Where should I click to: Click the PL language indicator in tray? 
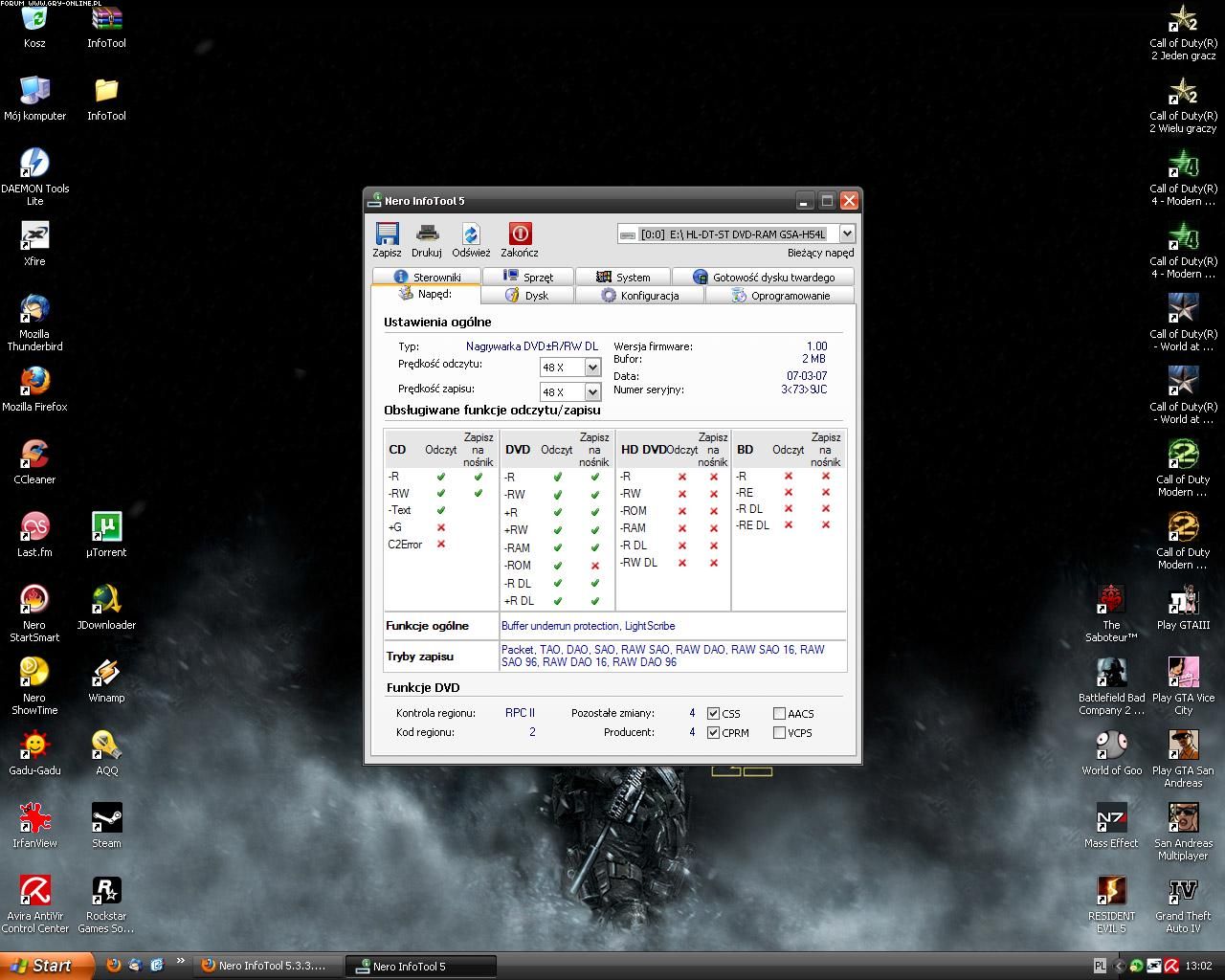tap(1100, 966)
